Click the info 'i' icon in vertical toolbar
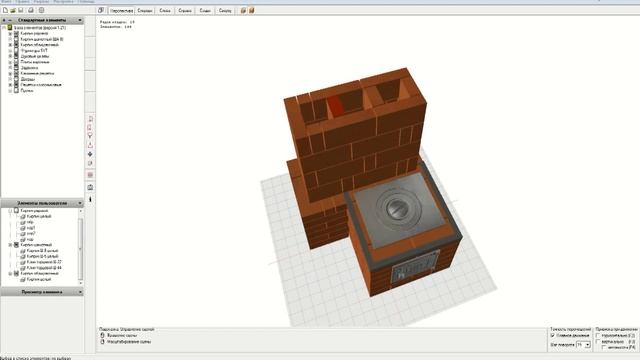The height and width of the screenshot is (360, 640). click(90, 199)
